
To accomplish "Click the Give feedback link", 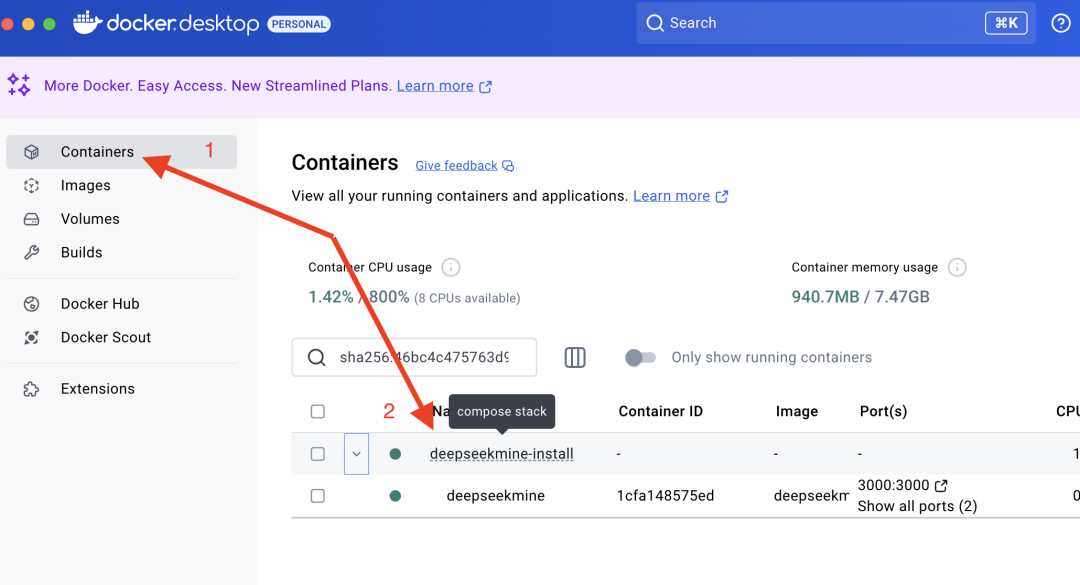I will pyautogui.click(x=456, y=165).
